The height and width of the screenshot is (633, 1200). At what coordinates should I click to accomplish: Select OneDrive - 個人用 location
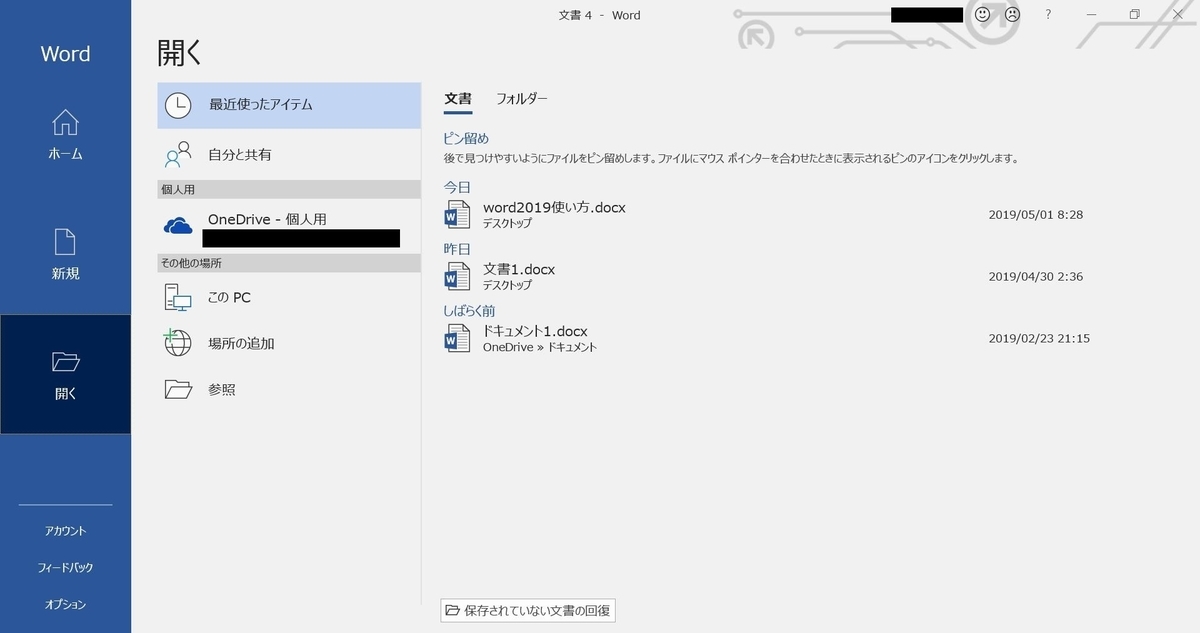coord(289,227)
